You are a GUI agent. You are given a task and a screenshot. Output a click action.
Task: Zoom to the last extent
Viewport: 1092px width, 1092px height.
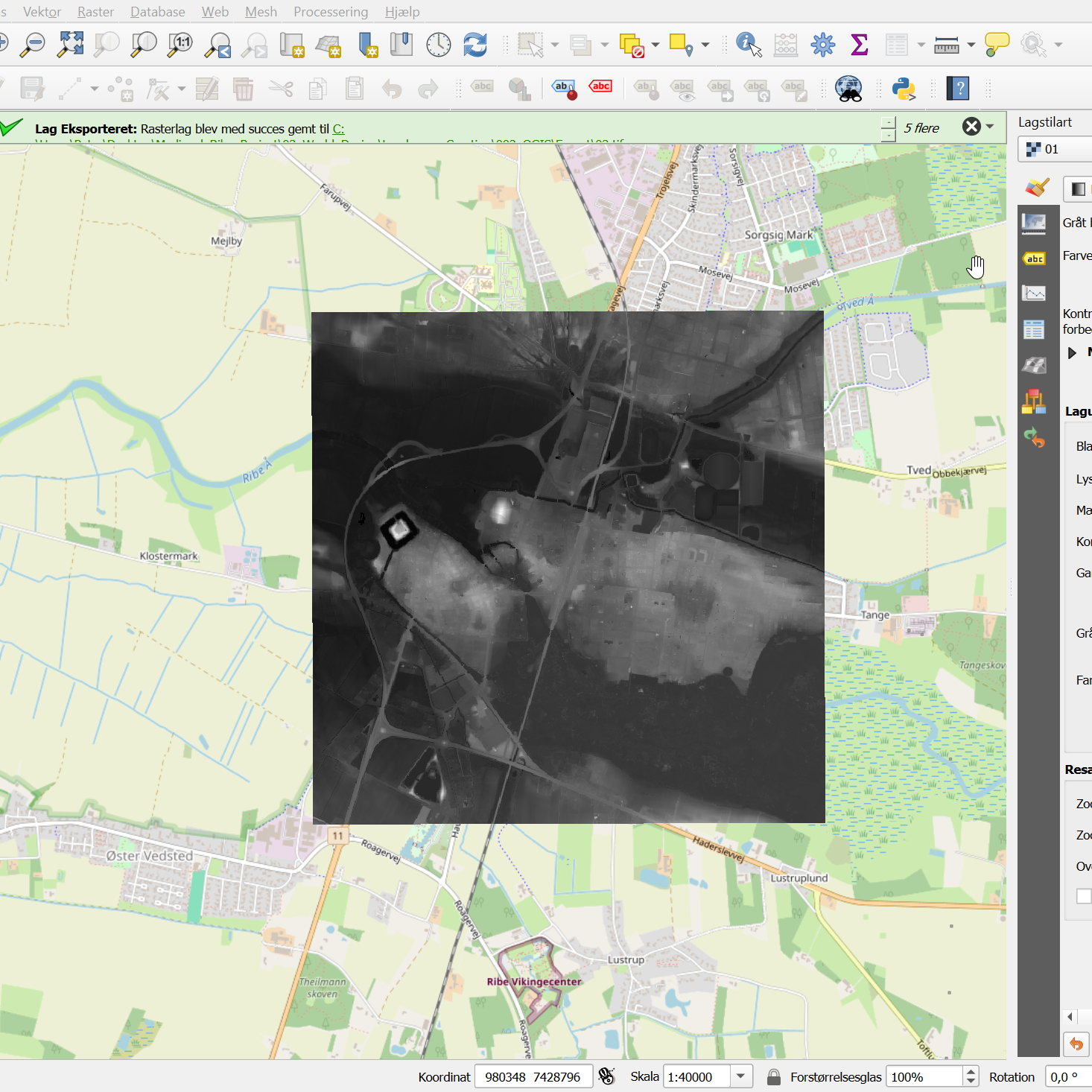click(x=218, y=45)
